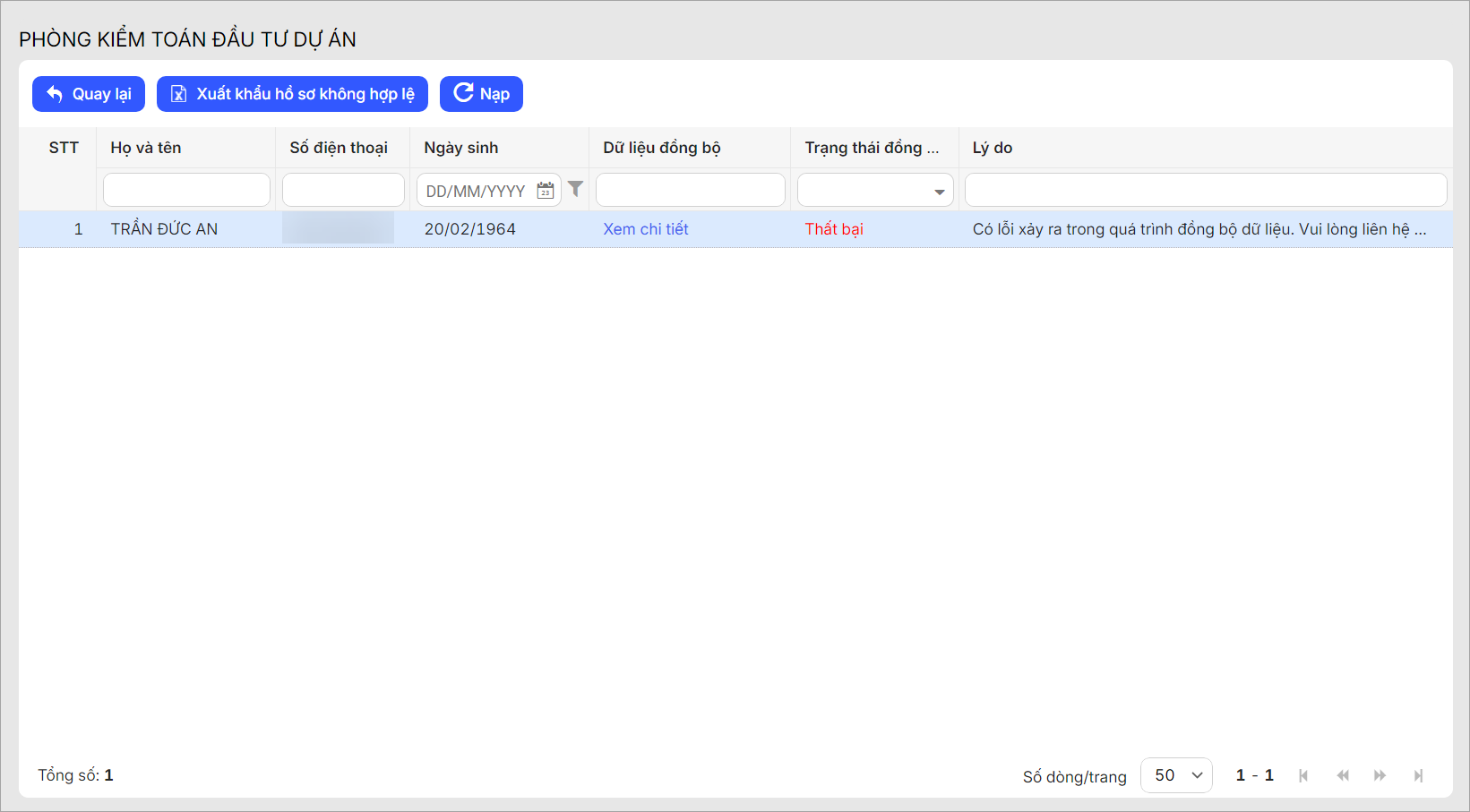Click the Lý do filter input field
Viewport: 1470px width, 812px height.
pos(1205,191)
